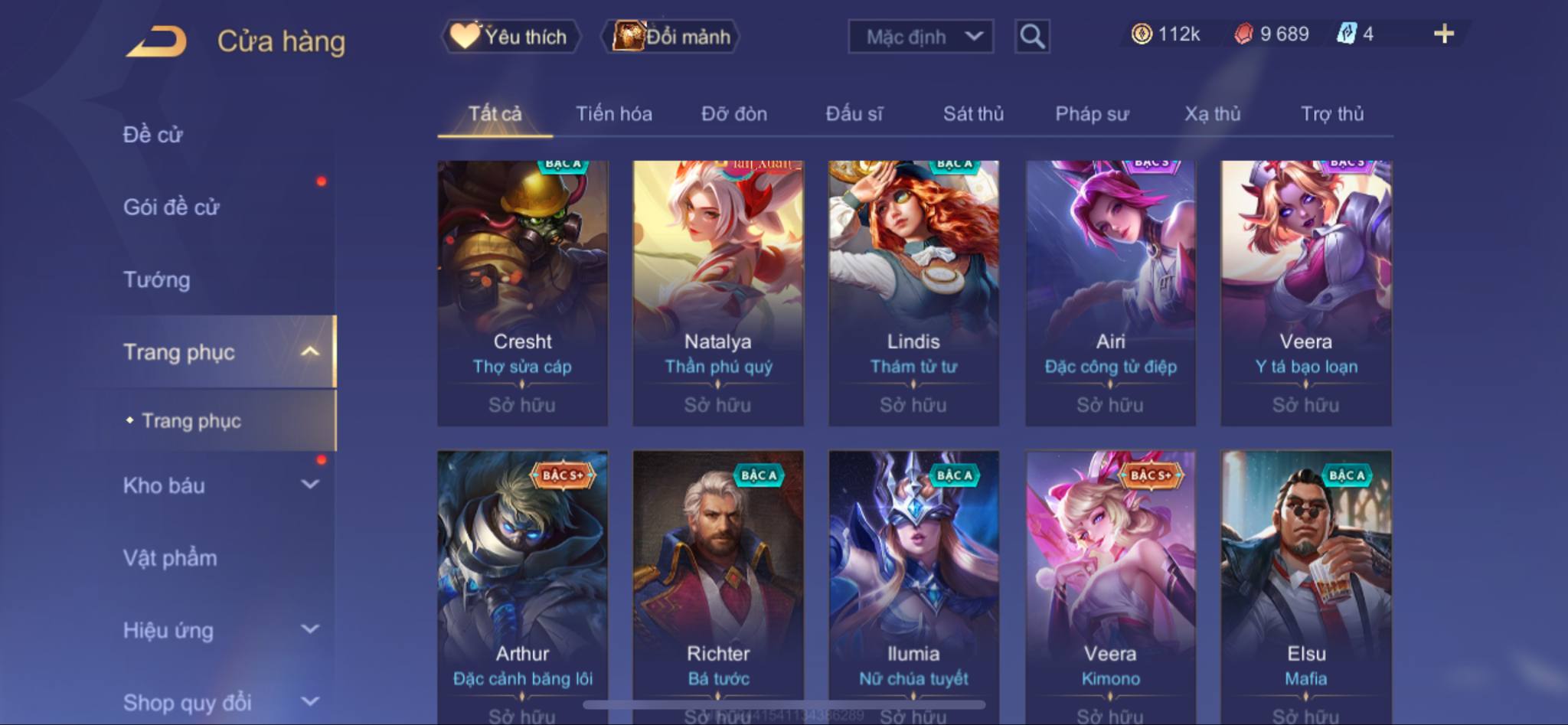Open Yêu thích heart favorites

pos(510,36)
